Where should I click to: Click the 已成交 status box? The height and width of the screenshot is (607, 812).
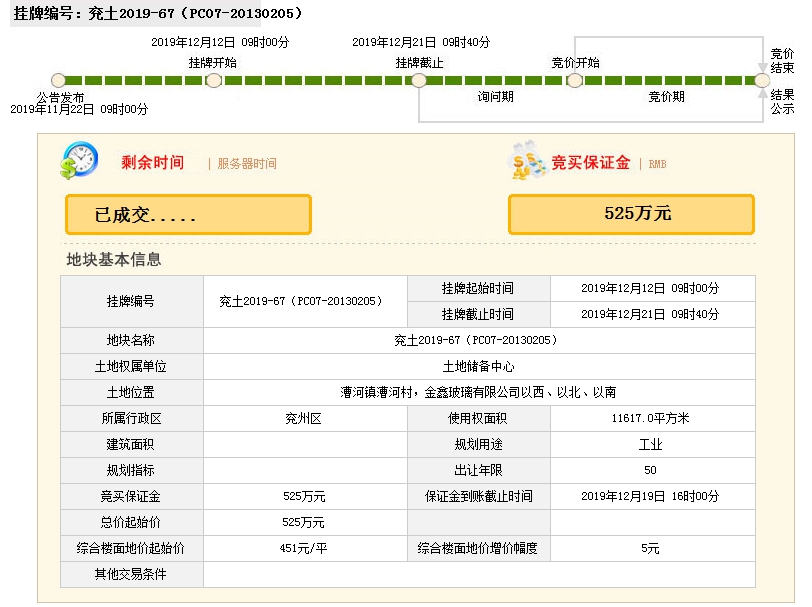188,214
